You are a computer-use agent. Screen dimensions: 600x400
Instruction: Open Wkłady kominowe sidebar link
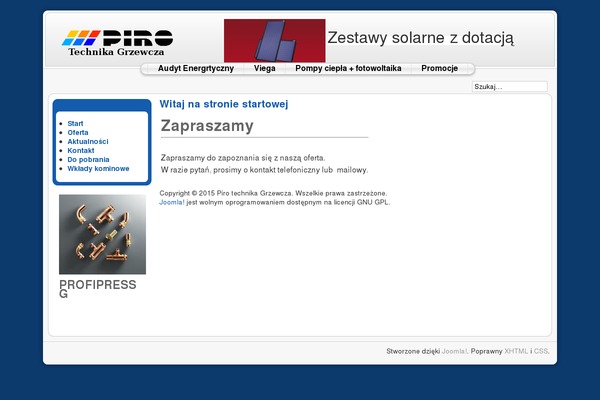[98, 168]
